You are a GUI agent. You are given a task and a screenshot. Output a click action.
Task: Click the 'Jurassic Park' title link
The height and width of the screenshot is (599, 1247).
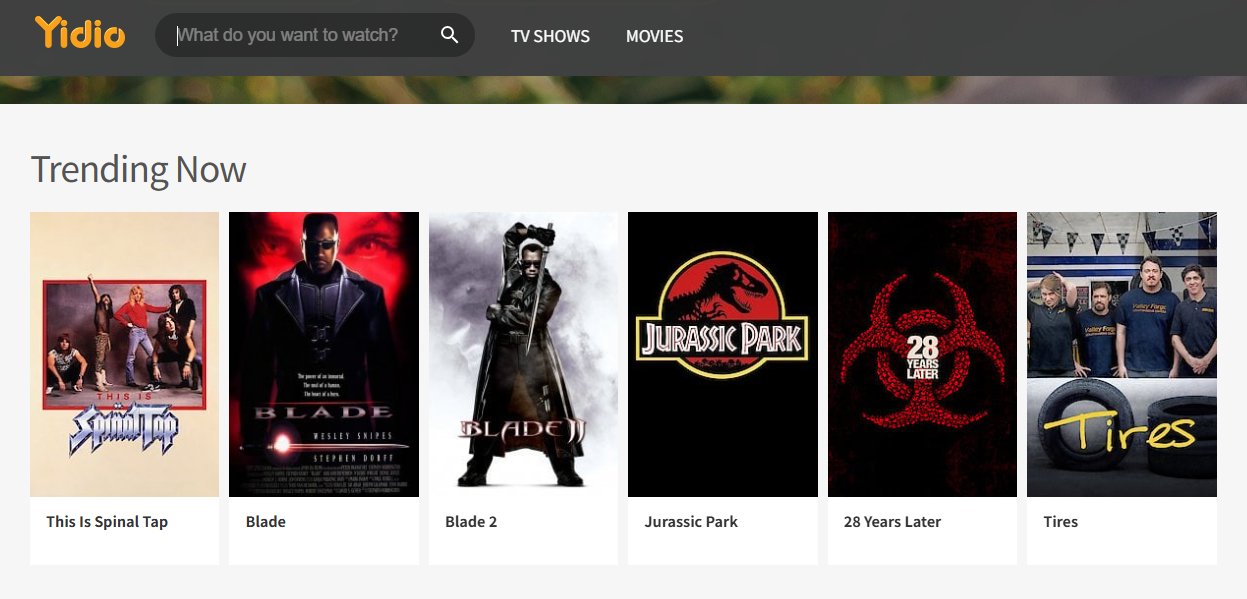pyautogui.click(x=691, y=522)
